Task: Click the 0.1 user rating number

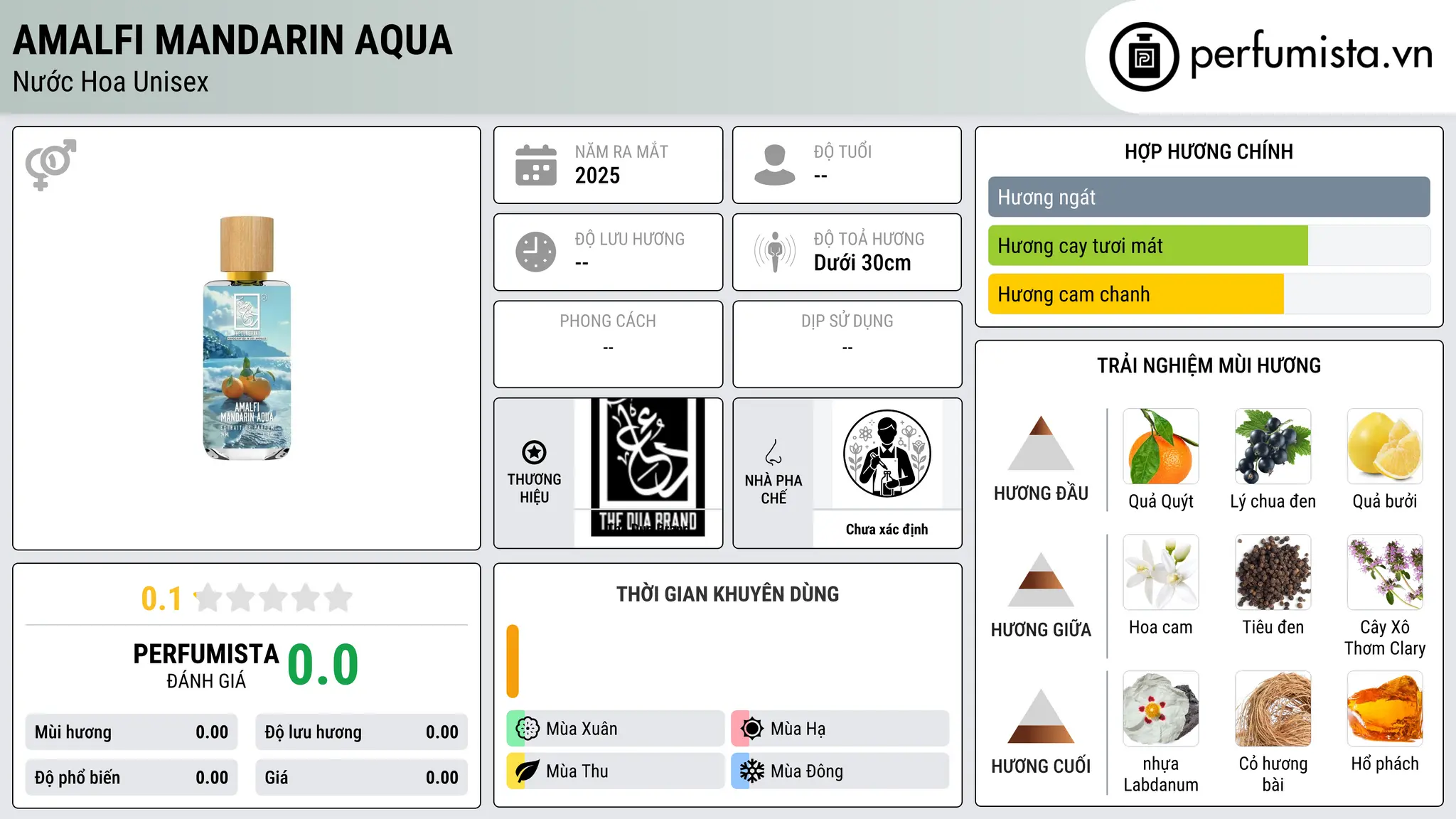Action: pyautogui.click(x=161, y=599)
